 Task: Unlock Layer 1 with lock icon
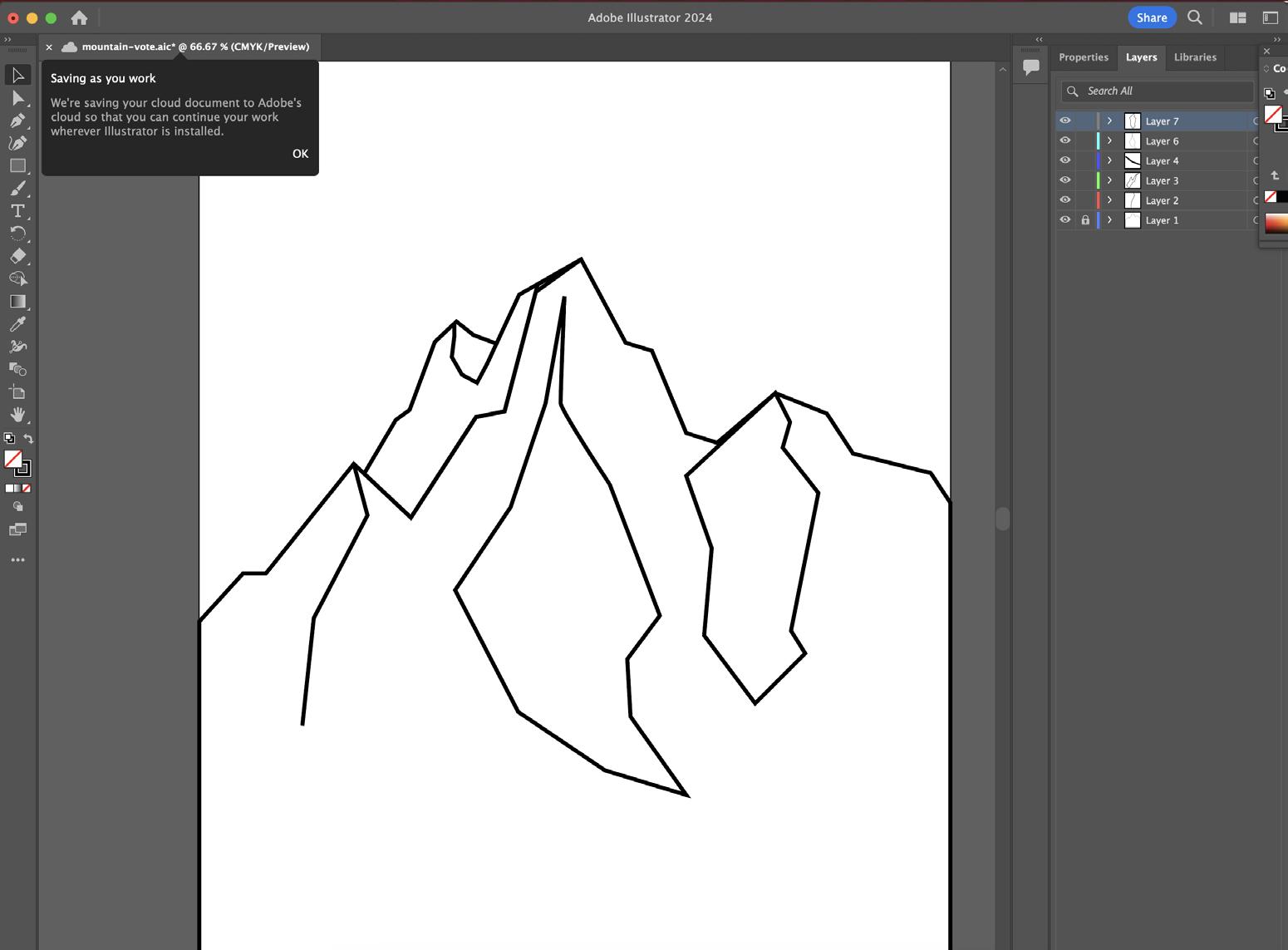[x=1085, y=220]
